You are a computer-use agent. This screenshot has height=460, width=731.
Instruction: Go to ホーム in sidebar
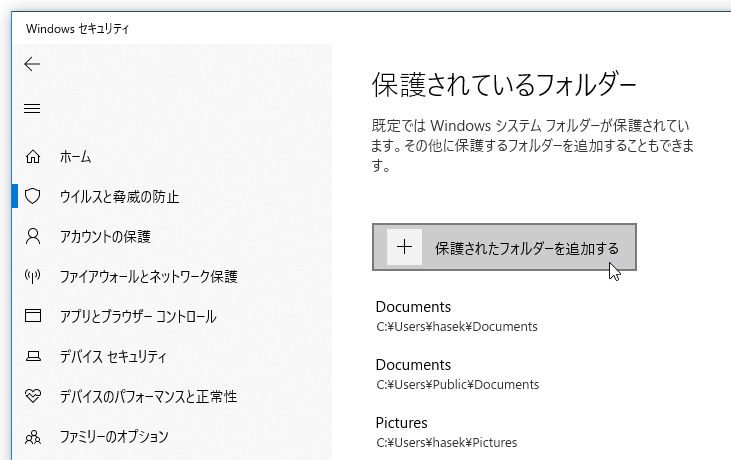pos(76,157)
